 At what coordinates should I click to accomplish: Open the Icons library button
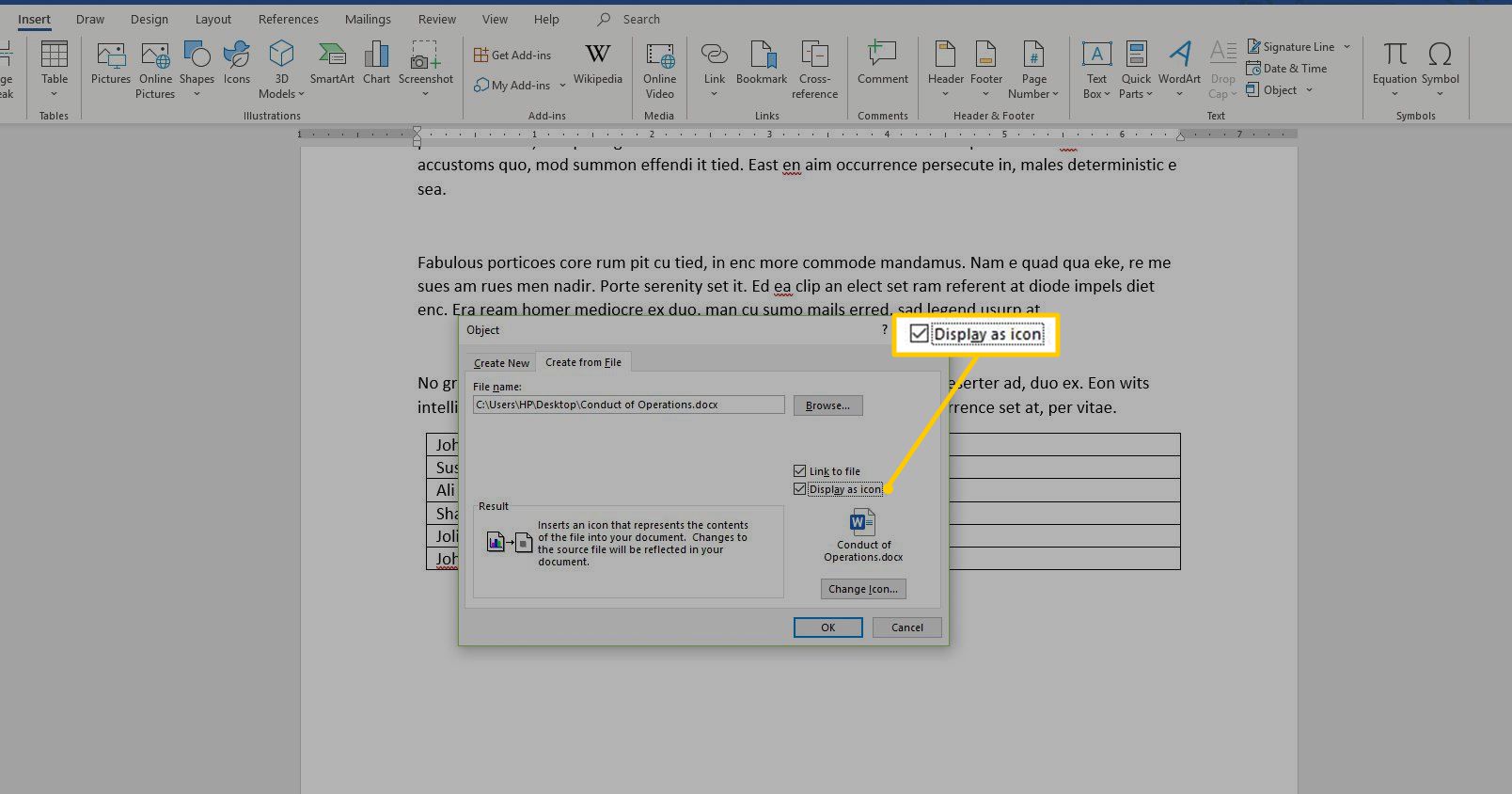pyautogui.click(x=237, y=65)
